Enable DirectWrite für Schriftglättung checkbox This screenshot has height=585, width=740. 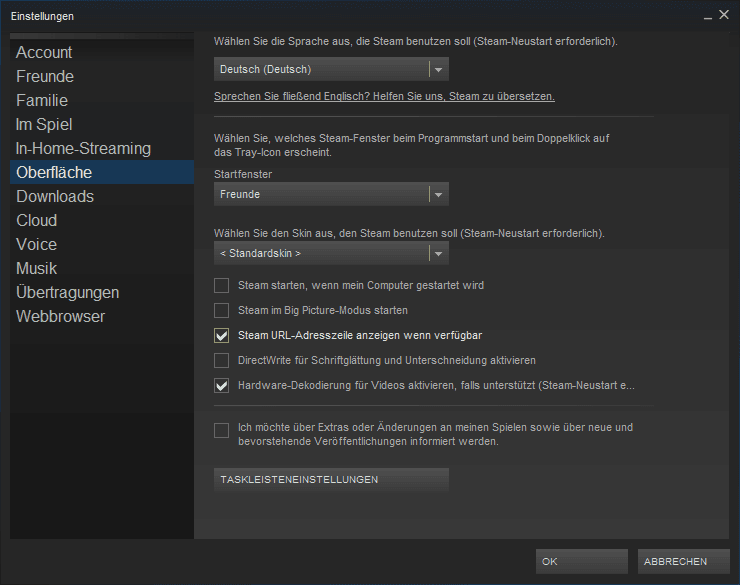tap(221, 360)
